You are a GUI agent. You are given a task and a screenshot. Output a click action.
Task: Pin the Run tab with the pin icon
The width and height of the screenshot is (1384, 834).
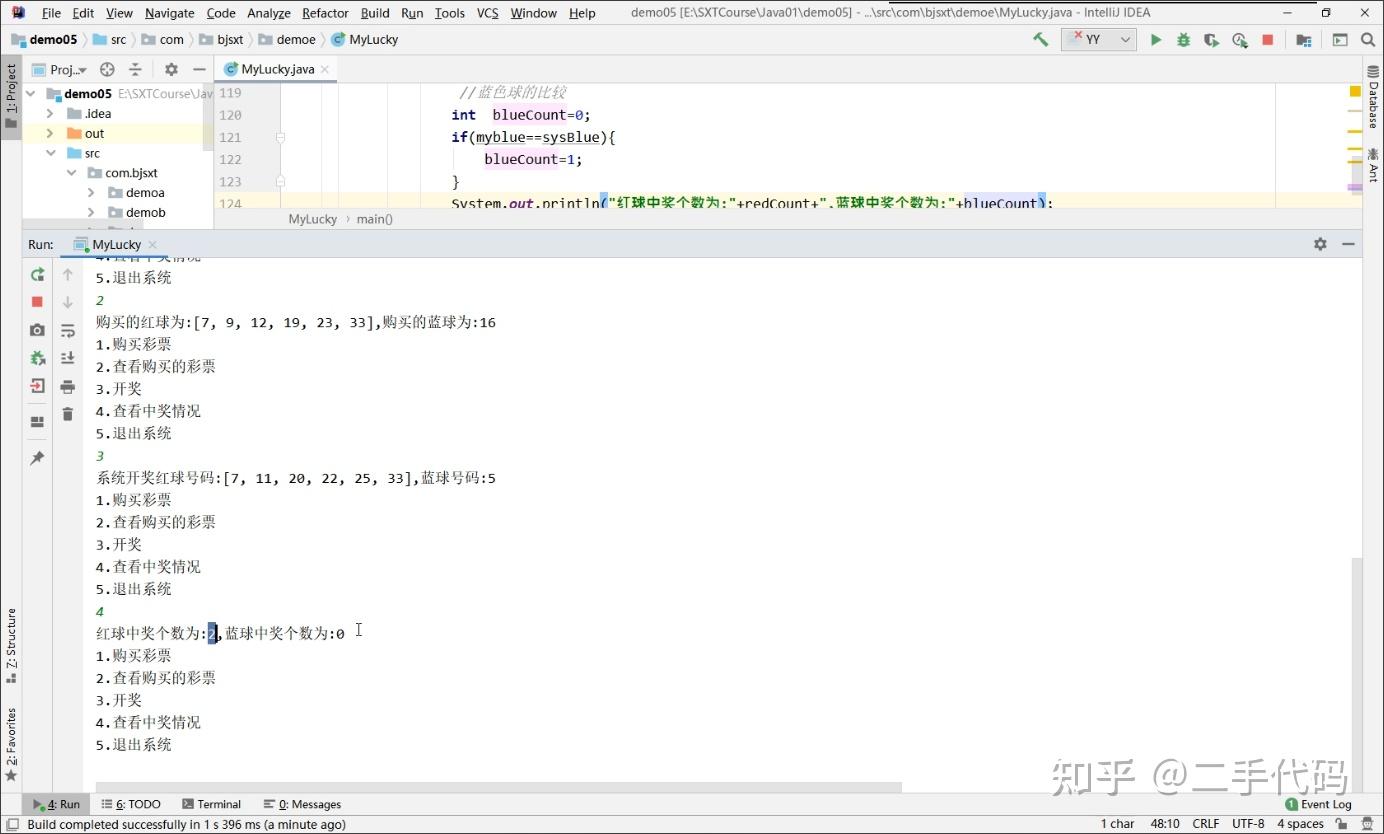pyautogui.click(x=37, y=458)
